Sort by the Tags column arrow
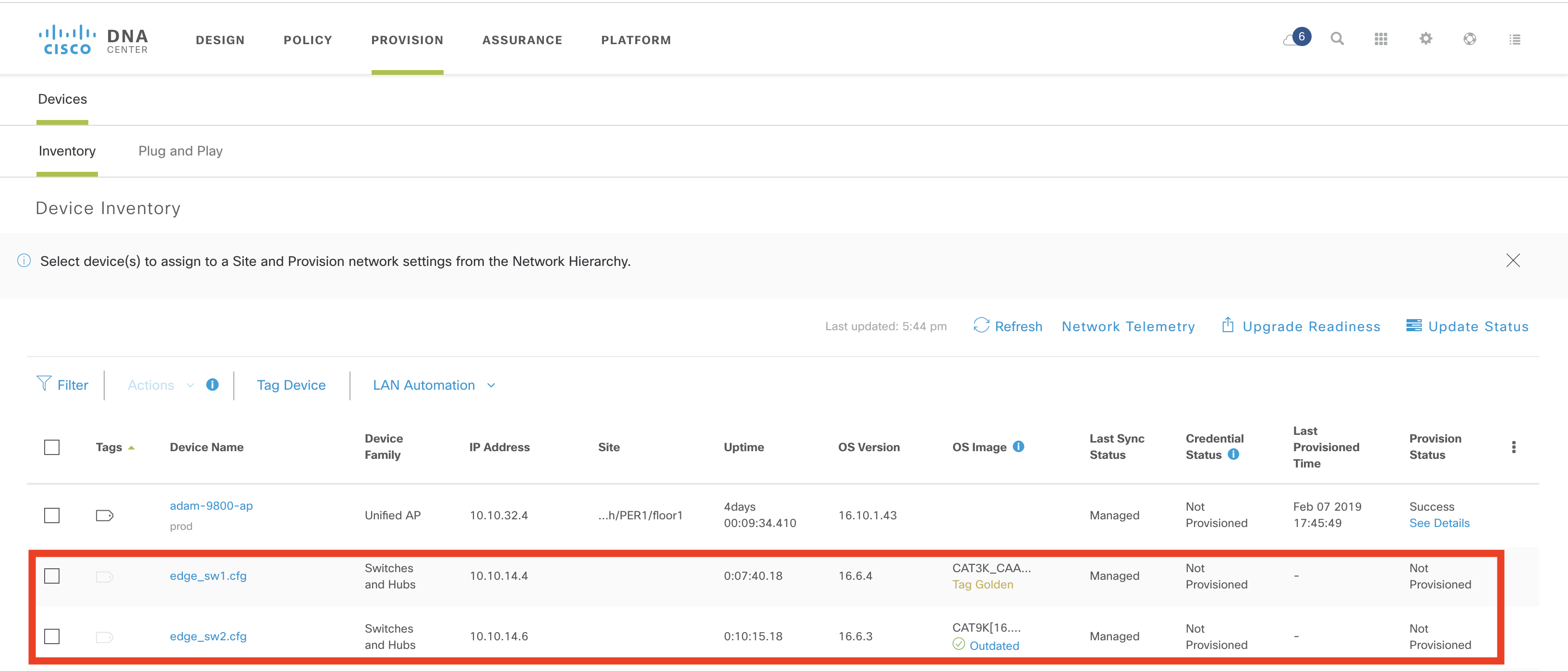1568x671 pixels. (132, 448)
